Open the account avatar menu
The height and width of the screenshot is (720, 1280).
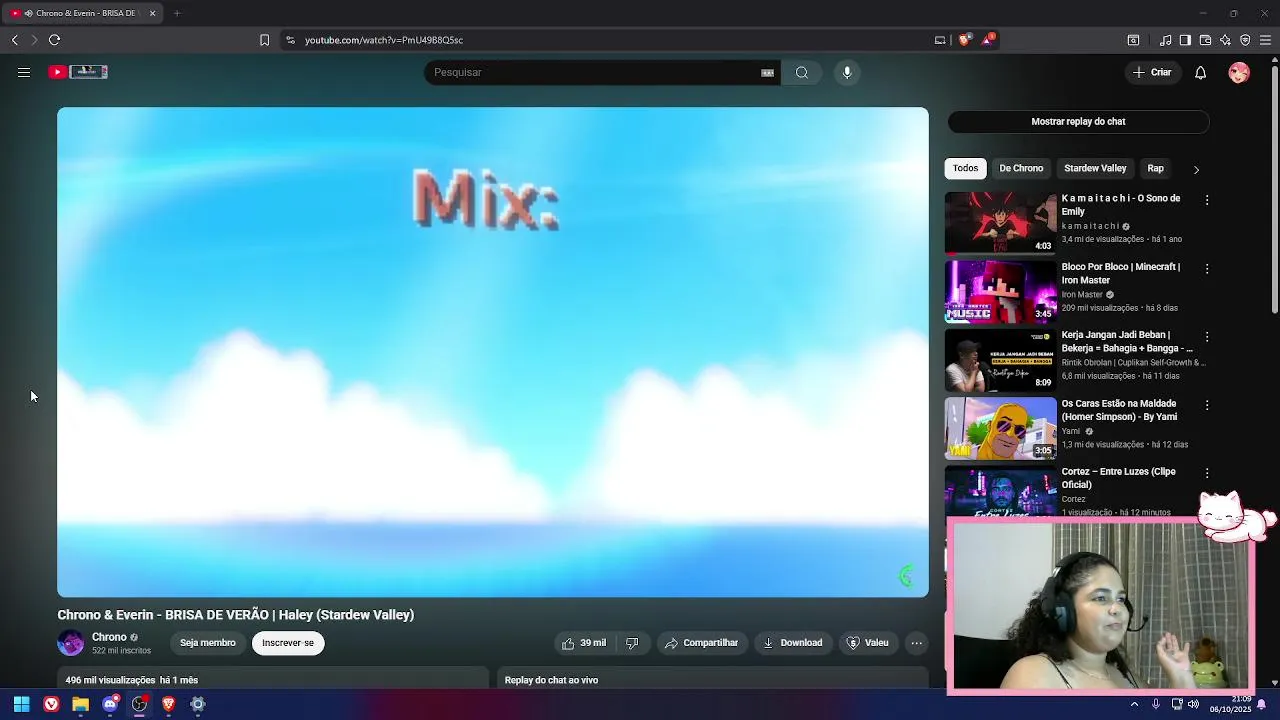(x=1239, y=72)
